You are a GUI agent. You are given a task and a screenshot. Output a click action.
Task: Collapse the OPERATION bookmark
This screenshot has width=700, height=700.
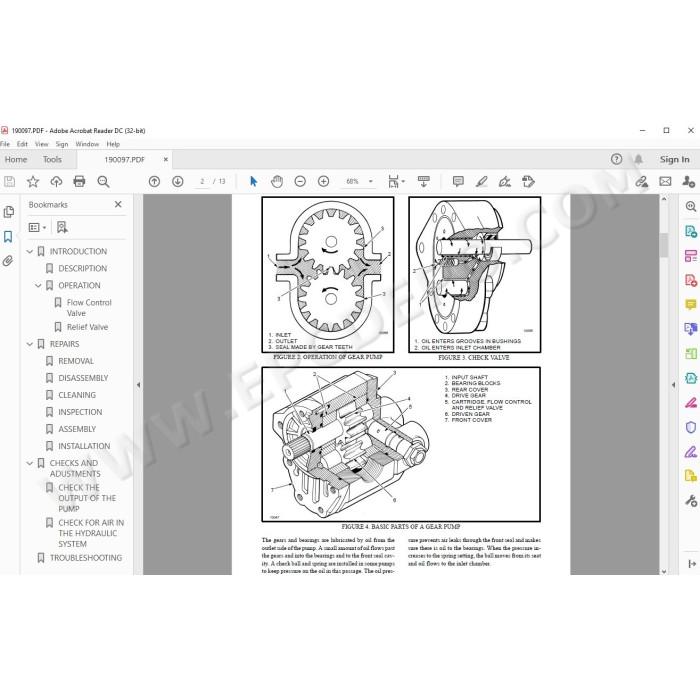(x=38, y=286)
